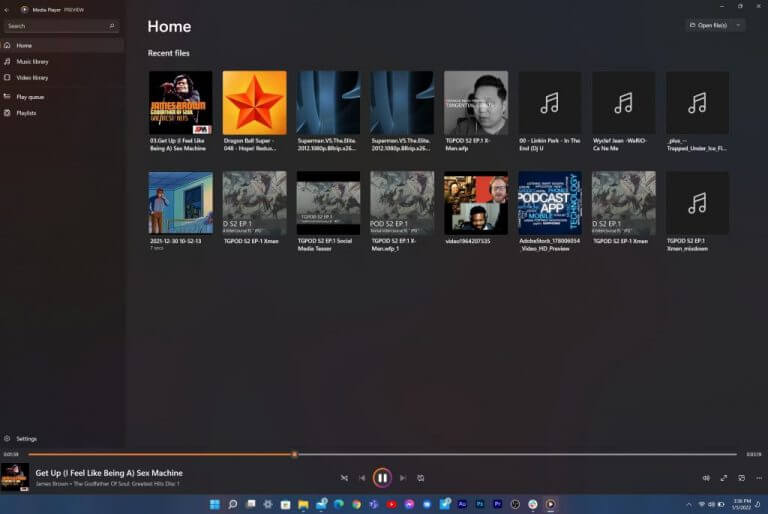Open Adobe Audition from the taskbar

tap(462, 504)
